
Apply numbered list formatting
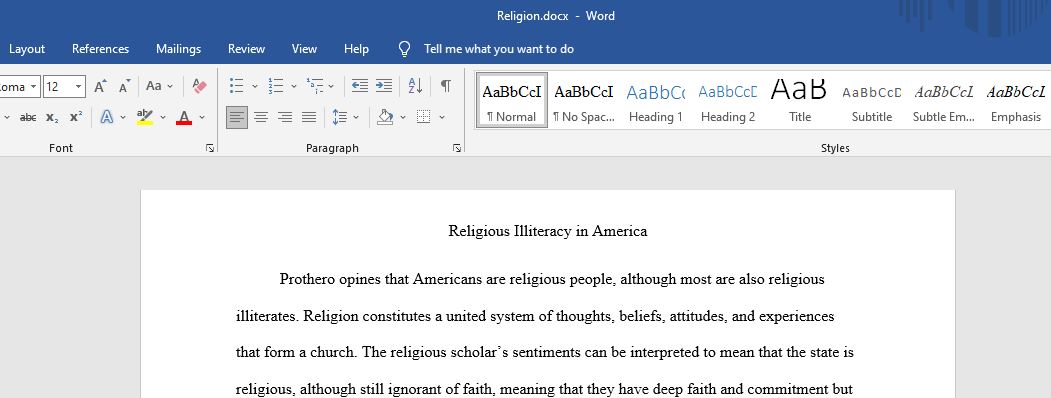coord(275,86)
